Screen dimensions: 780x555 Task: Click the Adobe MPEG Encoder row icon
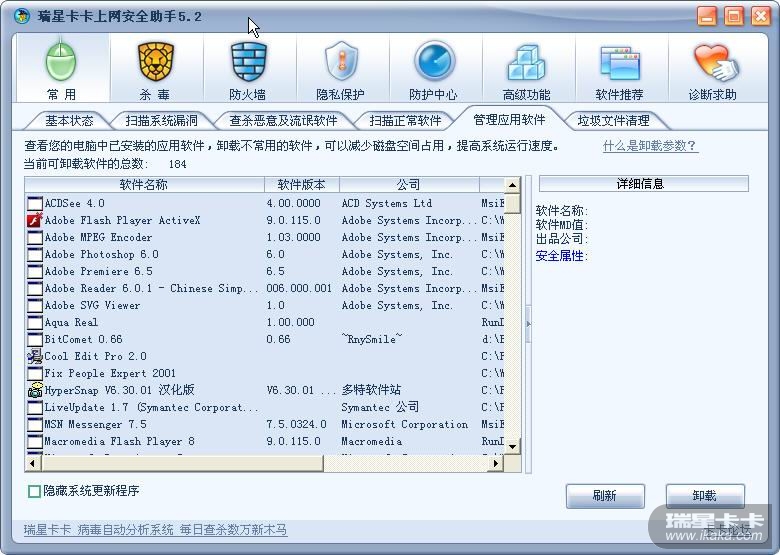pos(35,237)
